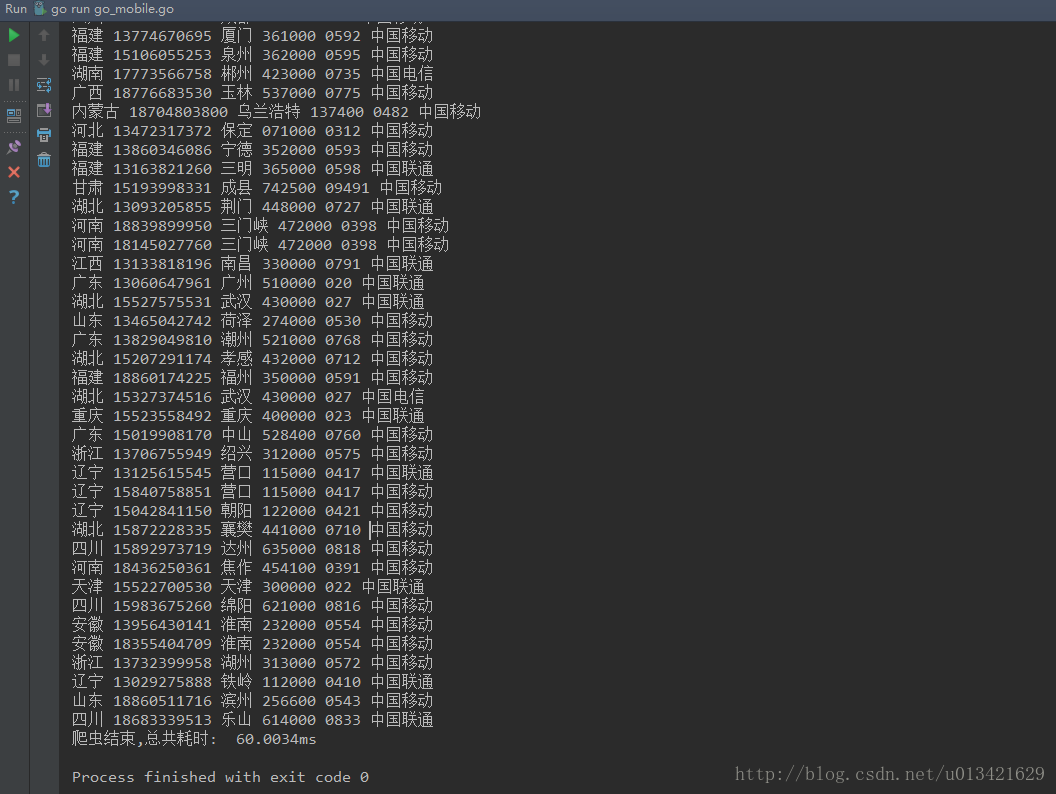Click line with number 13125615545
Viewport: 1056px width, 794px height.
tap(252, 473)
